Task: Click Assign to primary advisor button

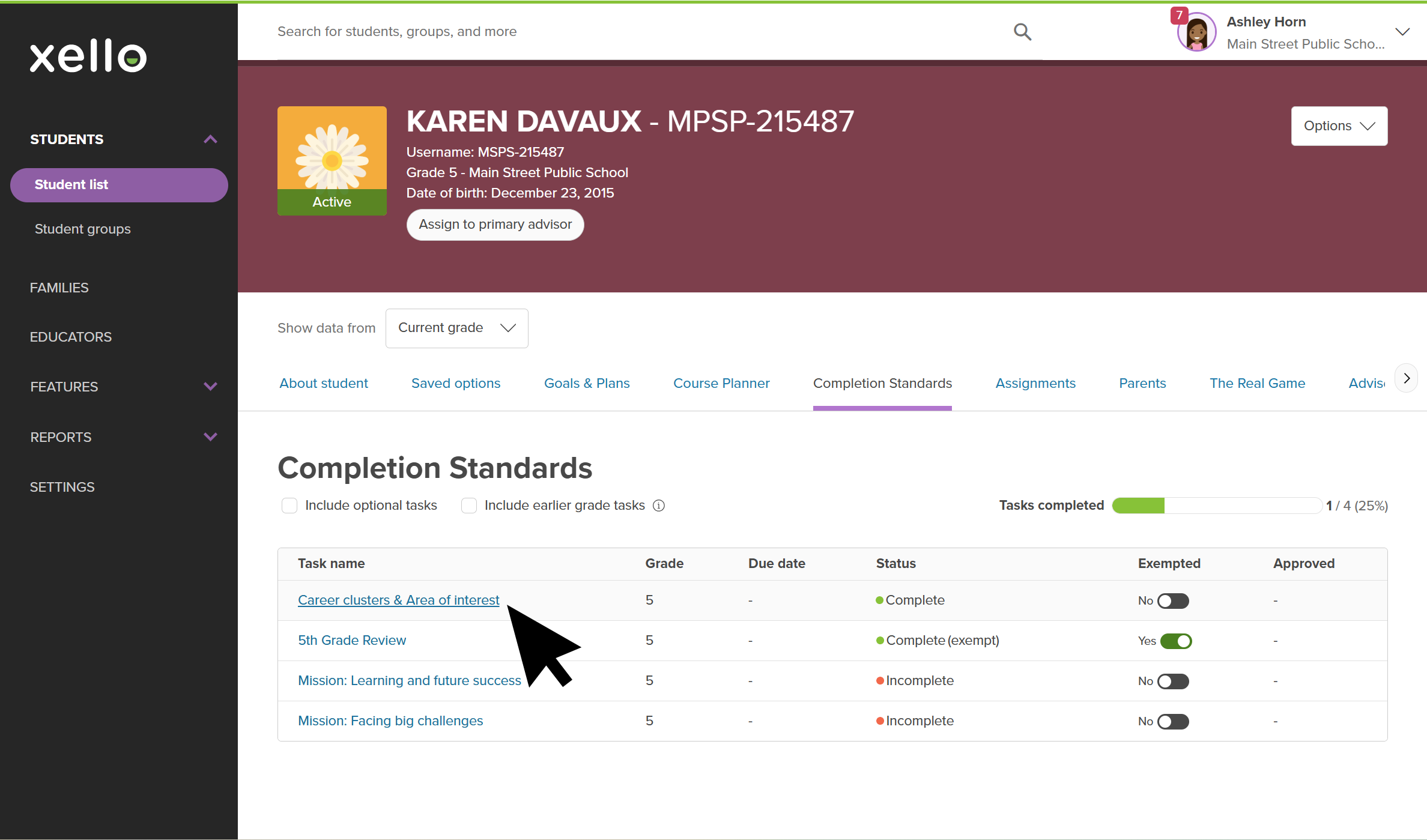Action: (x=495, y=225)
